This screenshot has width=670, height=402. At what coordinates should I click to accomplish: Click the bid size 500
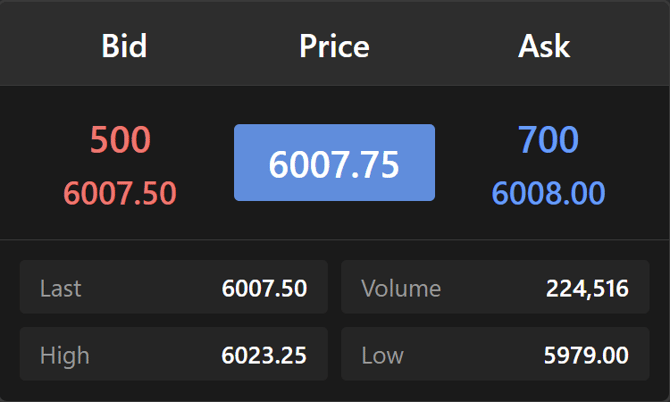tap(120, 141)
